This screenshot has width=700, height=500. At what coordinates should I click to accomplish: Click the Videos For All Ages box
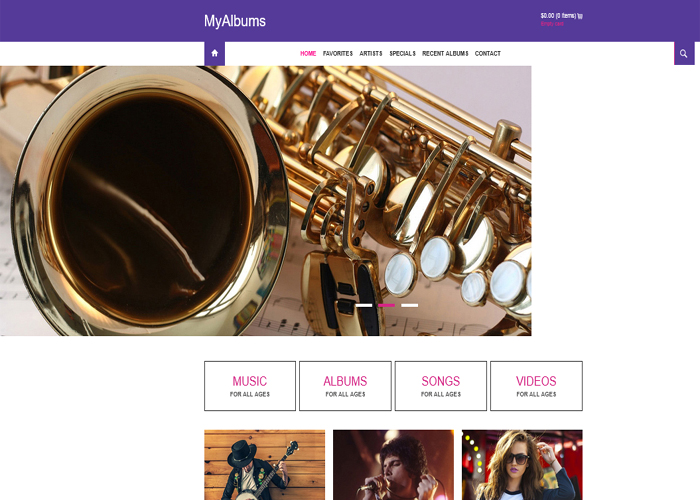click(536, 386)
